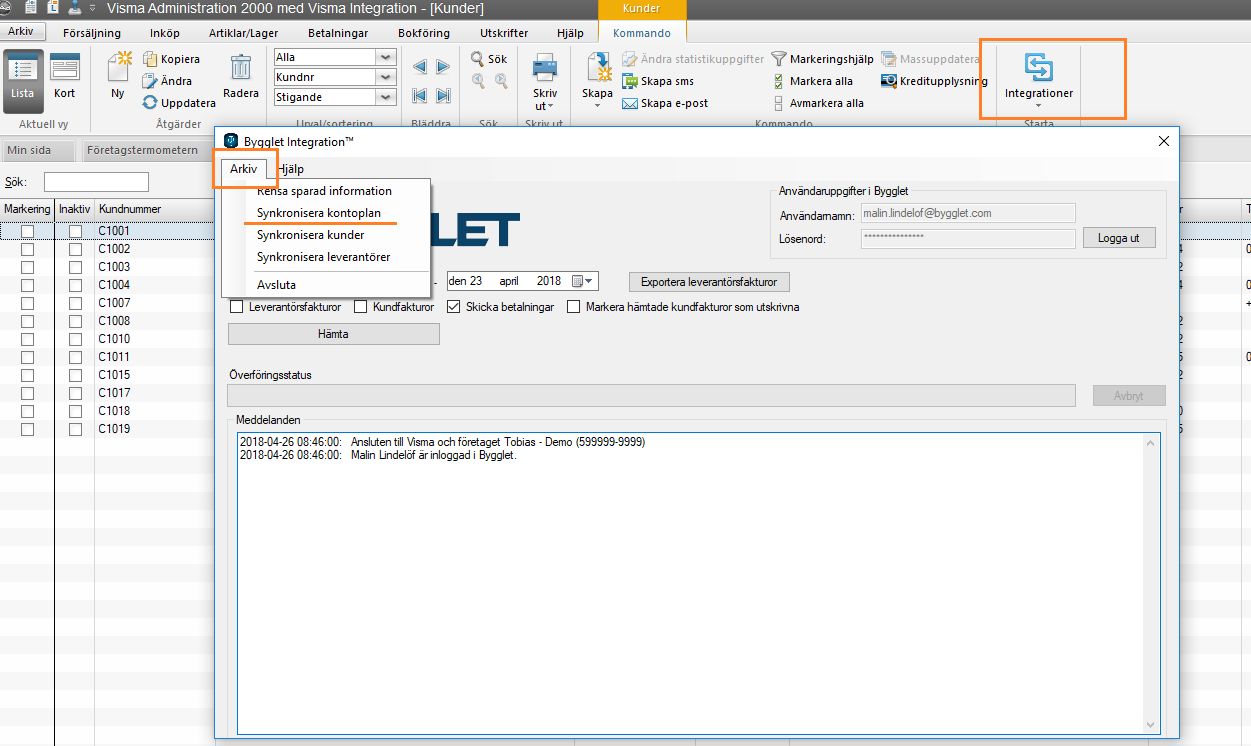Click Exportera leverantörsfakturor button
The image size is (1251, 746).
tap(709, 282)
